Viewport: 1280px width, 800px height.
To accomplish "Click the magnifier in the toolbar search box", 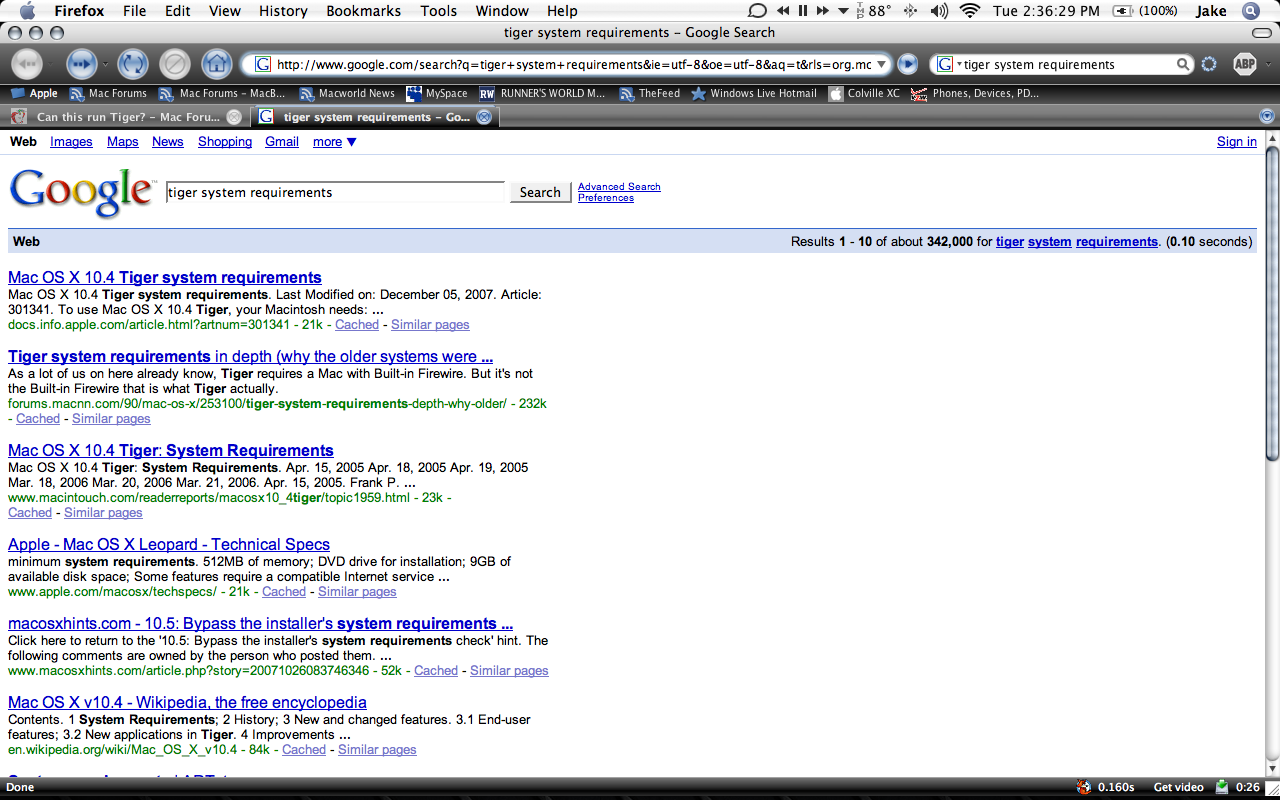I will [x=1183, y=65].
